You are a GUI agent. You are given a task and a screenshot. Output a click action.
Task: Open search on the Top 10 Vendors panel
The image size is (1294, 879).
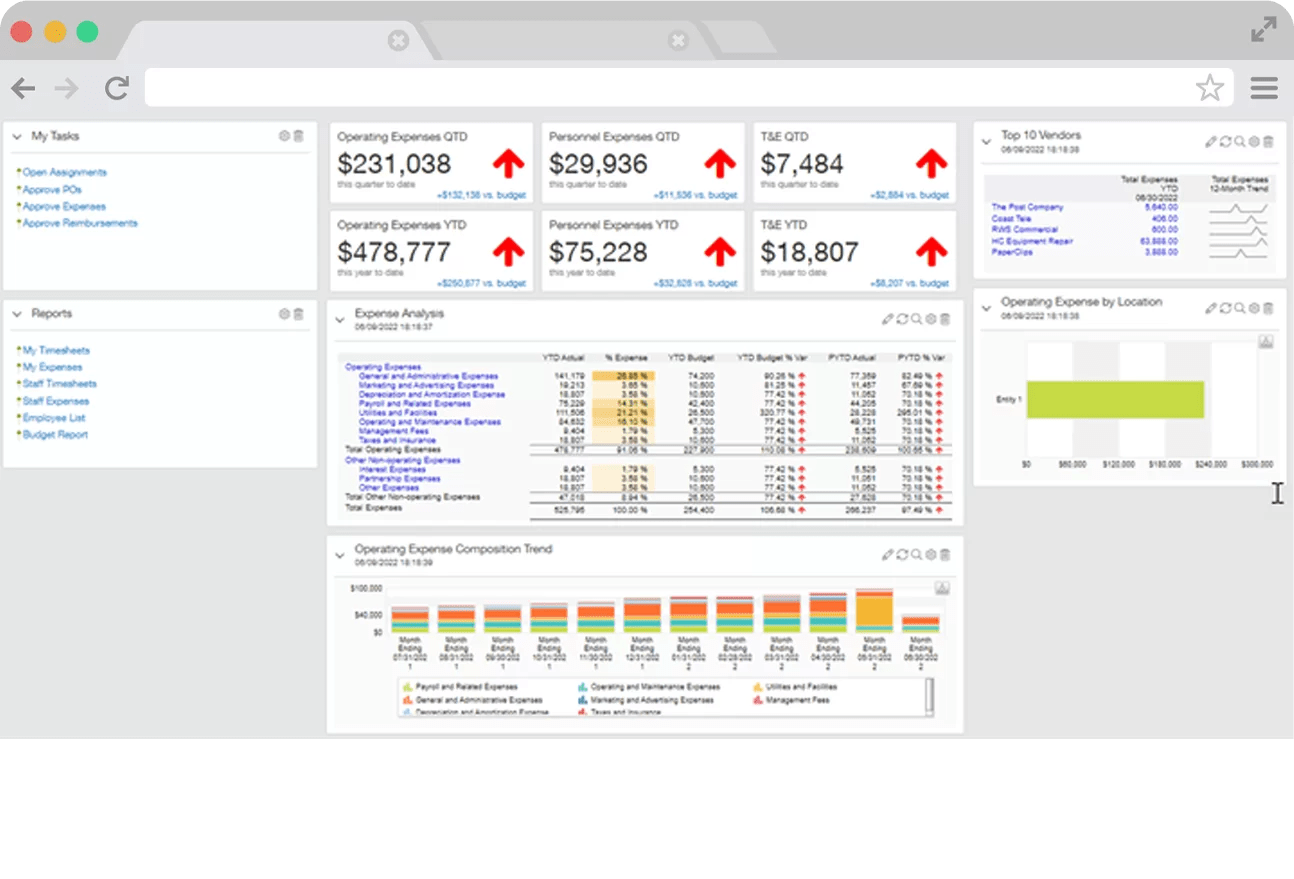pyautogui.click(x=1239, y=140)
